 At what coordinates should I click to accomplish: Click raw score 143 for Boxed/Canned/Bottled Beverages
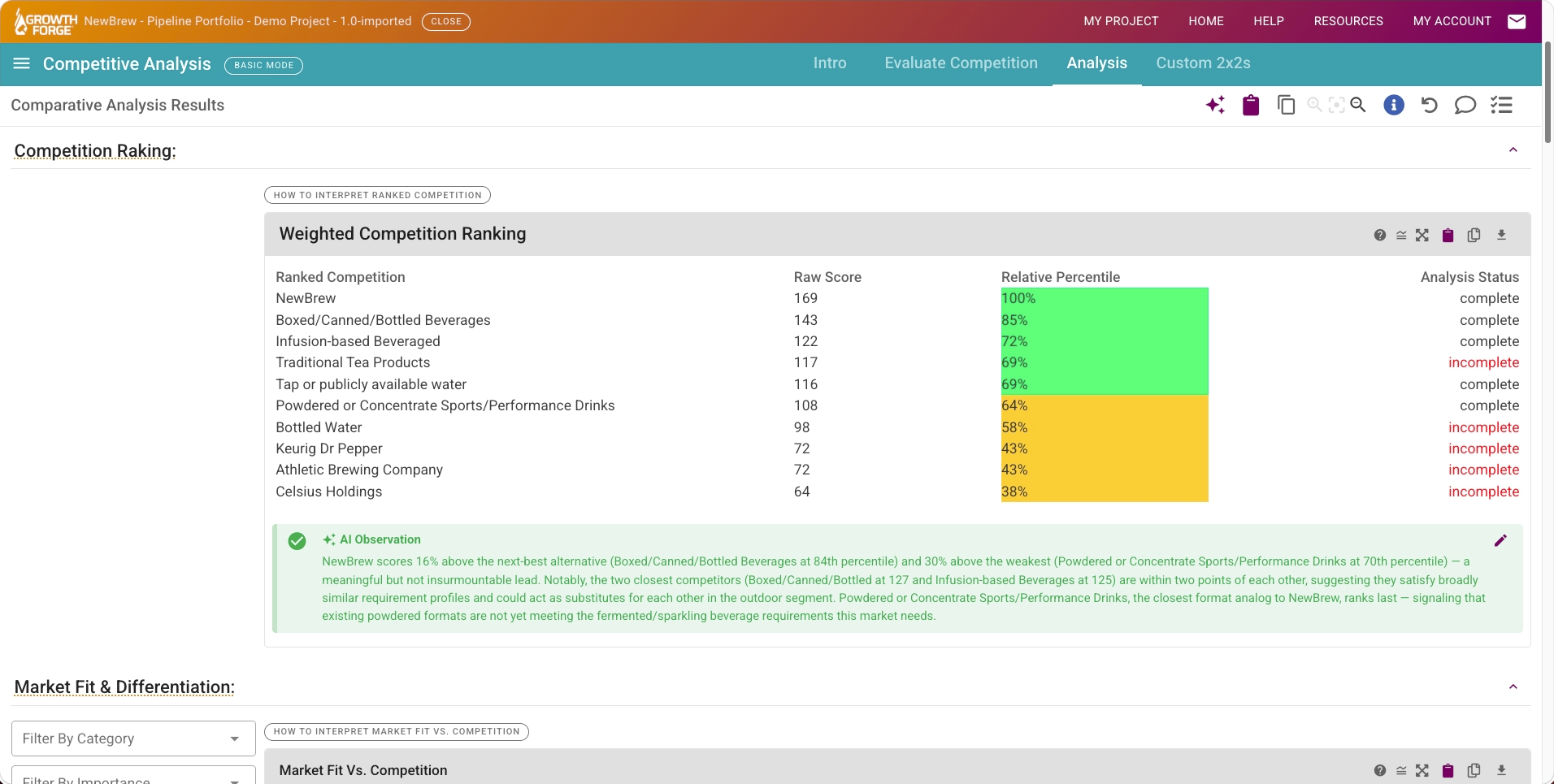[805, 320]
